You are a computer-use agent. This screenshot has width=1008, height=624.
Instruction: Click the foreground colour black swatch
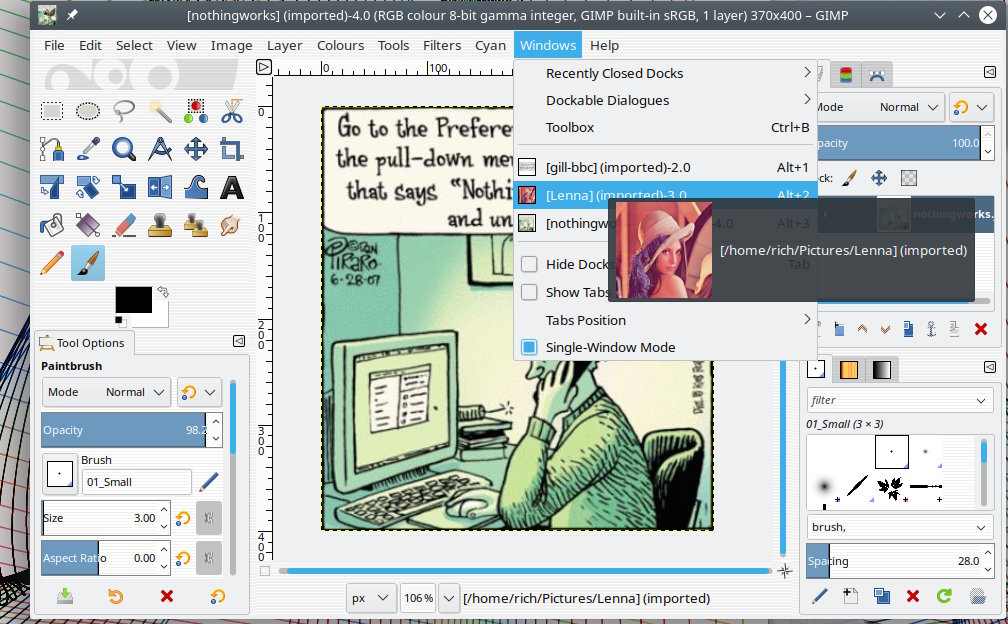tap(133, 299)
